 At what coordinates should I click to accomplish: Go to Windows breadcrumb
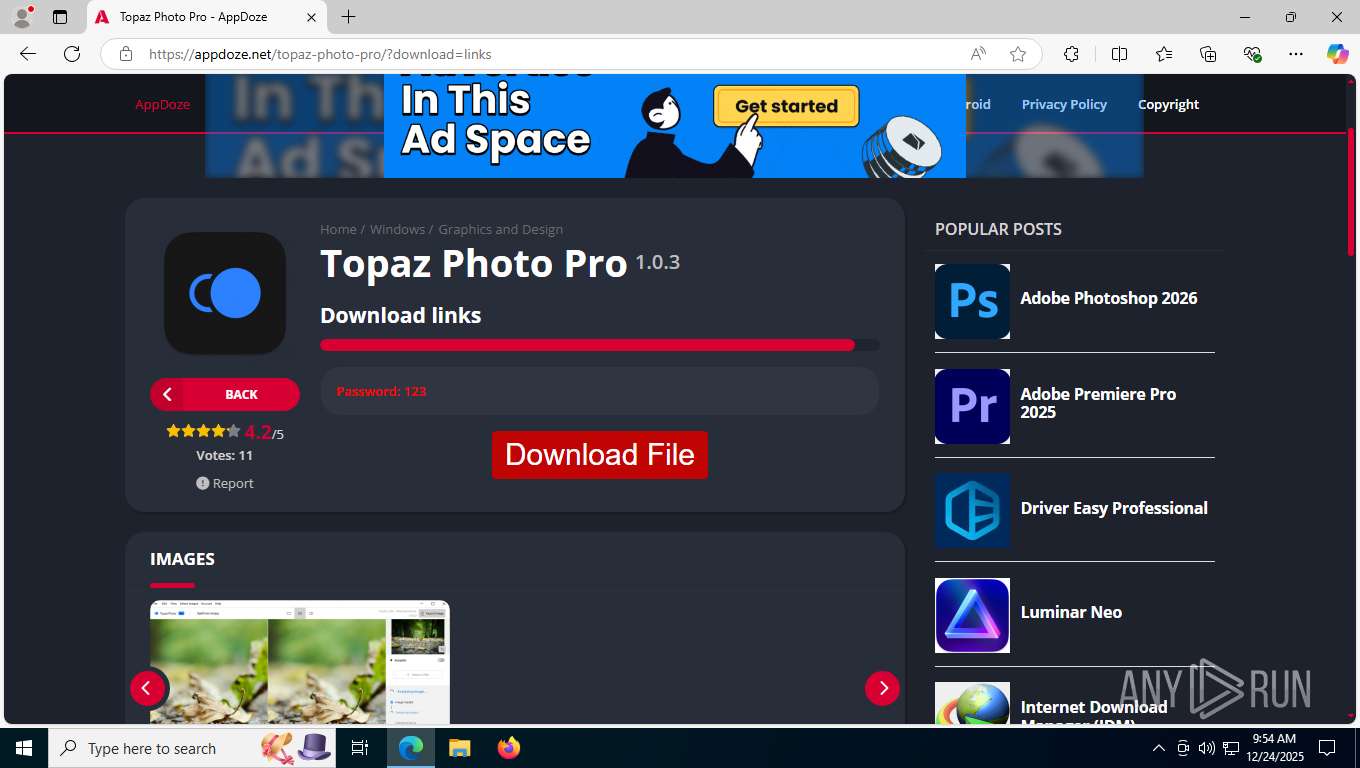coord(397,229)
